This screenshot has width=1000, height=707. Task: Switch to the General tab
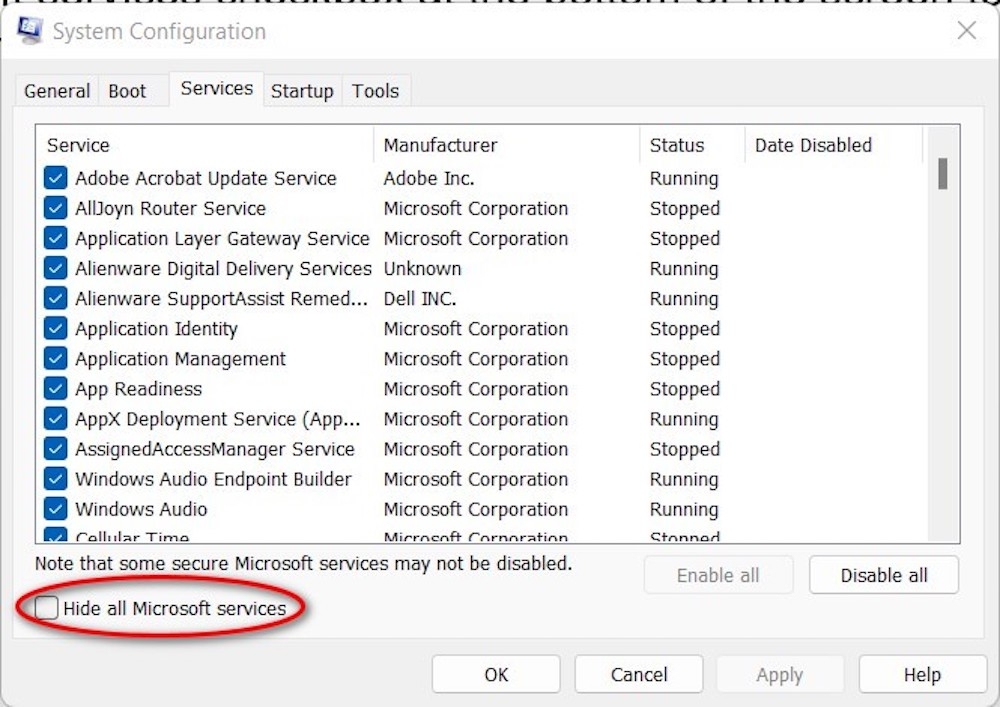[x=56, y=90]
